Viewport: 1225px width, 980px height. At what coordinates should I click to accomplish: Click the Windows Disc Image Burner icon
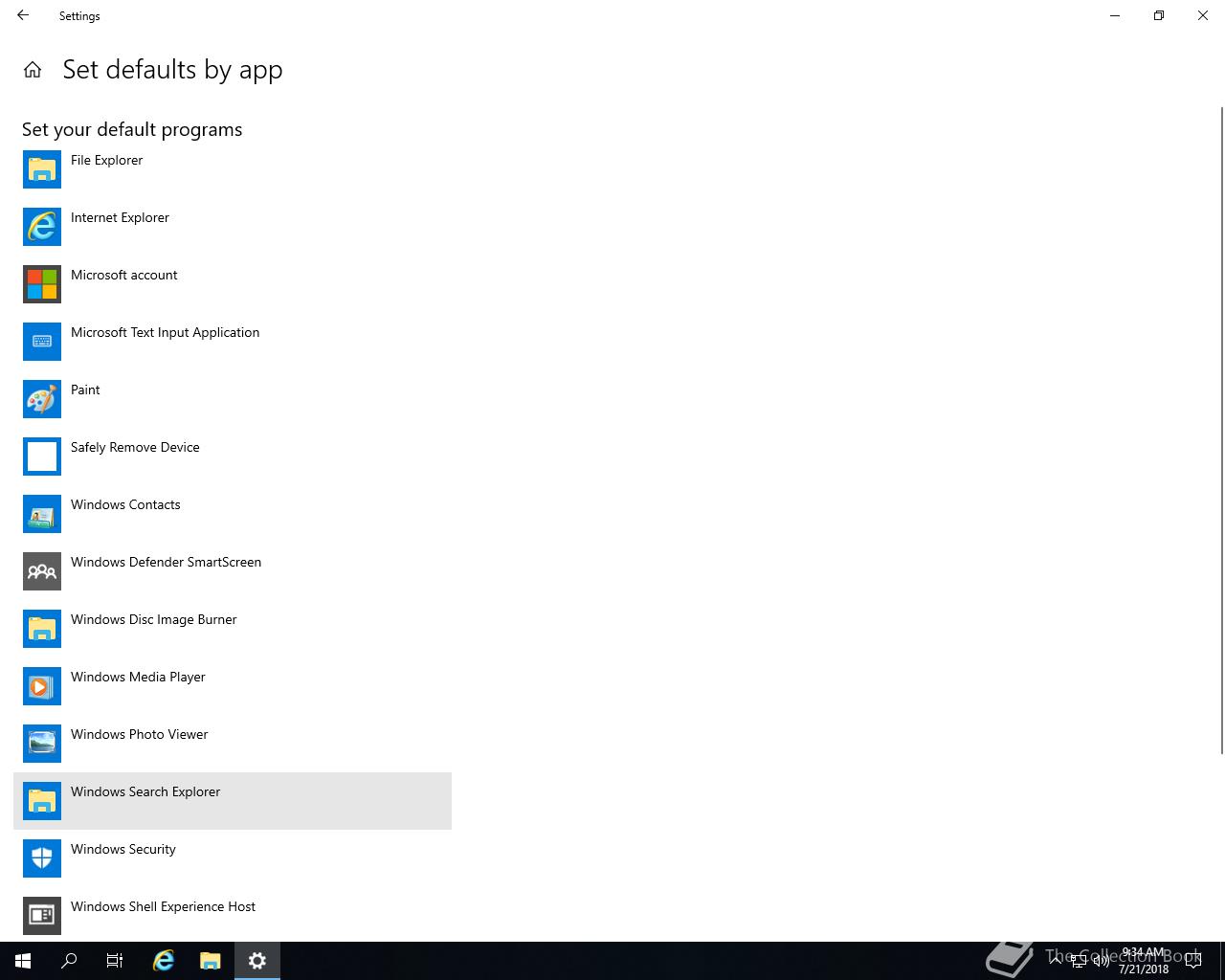(x=42, y=629)
